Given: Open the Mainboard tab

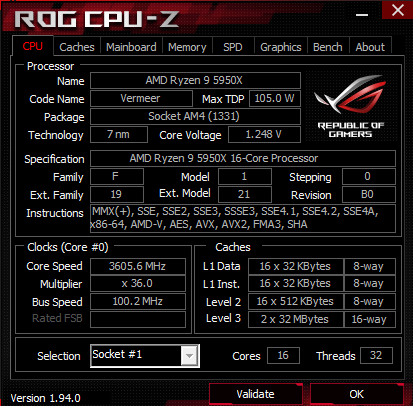Looking at the screenshot, I should click(x=131, y=47).
